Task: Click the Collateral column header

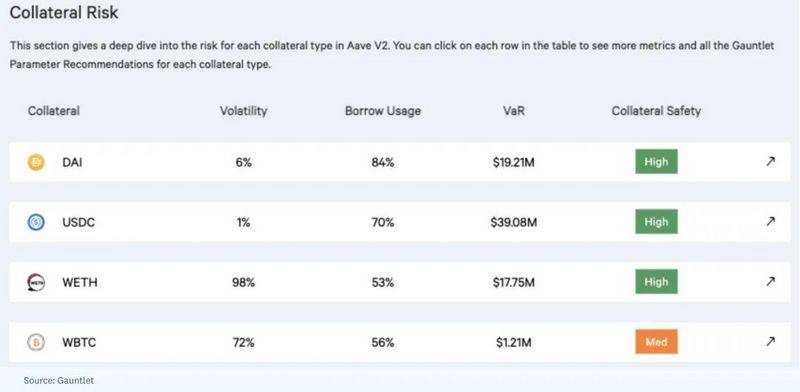Action: point(54,111)
